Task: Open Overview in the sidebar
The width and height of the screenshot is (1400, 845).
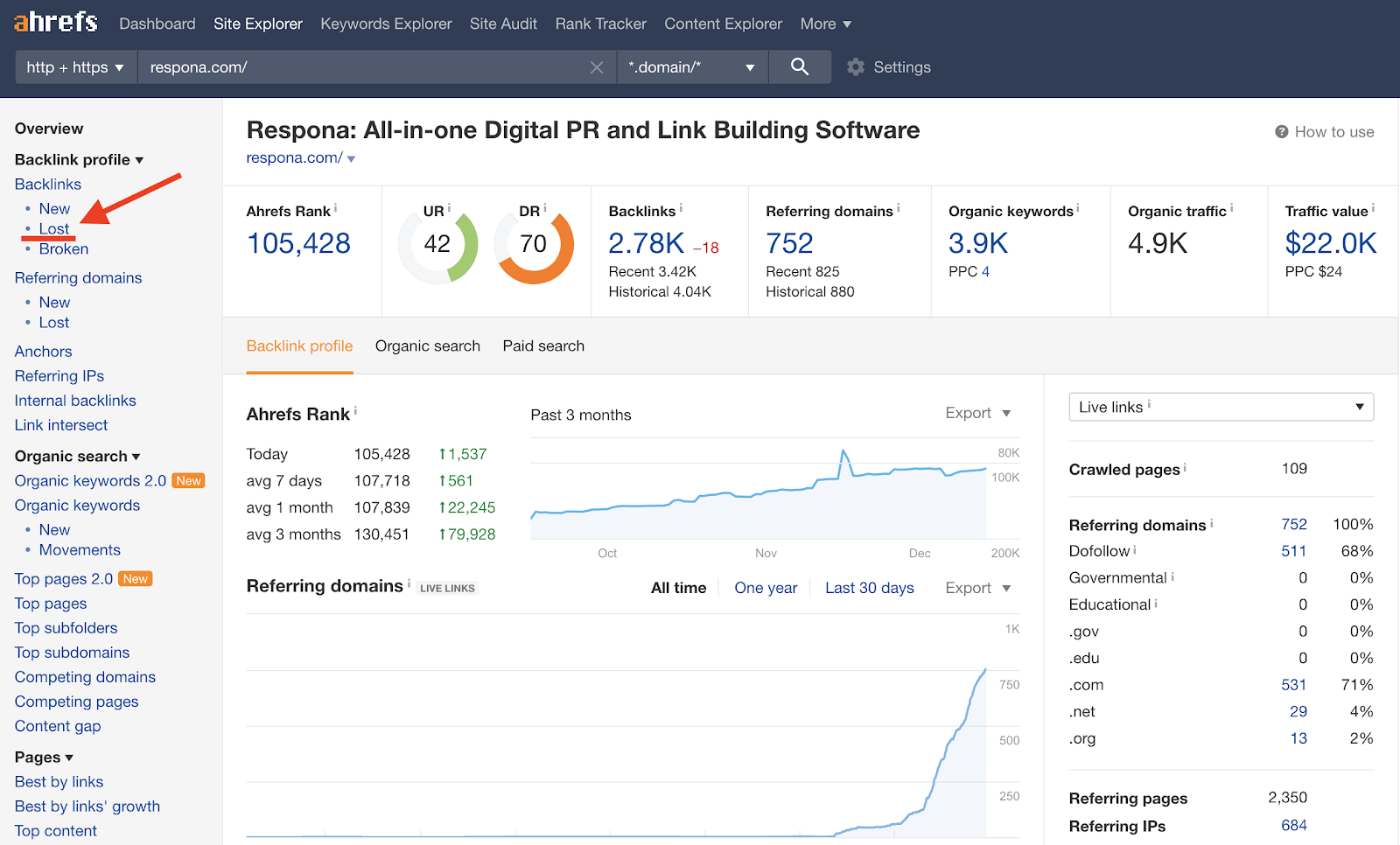Action: coord(49,129)
